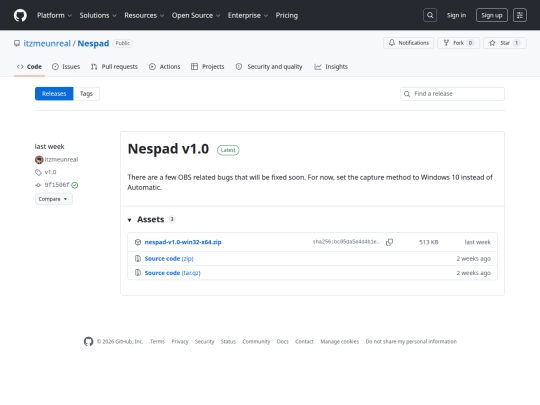Open the Solutions dropdown menu
540x405 pixels.
pyautogui.click(x=98, y=15)
